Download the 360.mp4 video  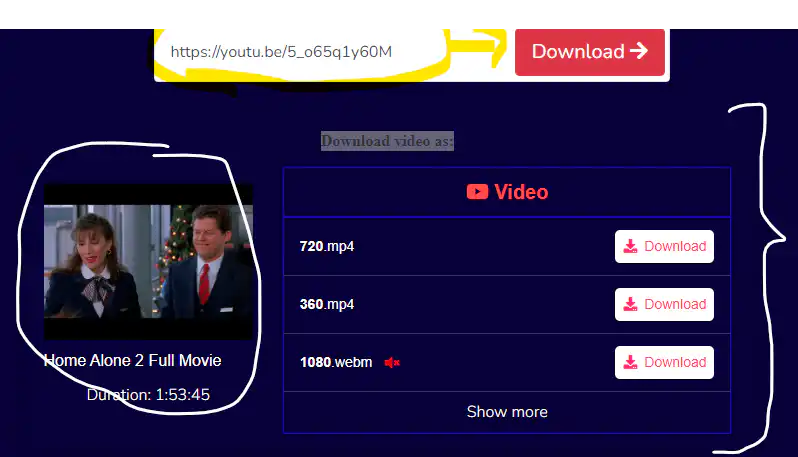(x=664, y=304)
